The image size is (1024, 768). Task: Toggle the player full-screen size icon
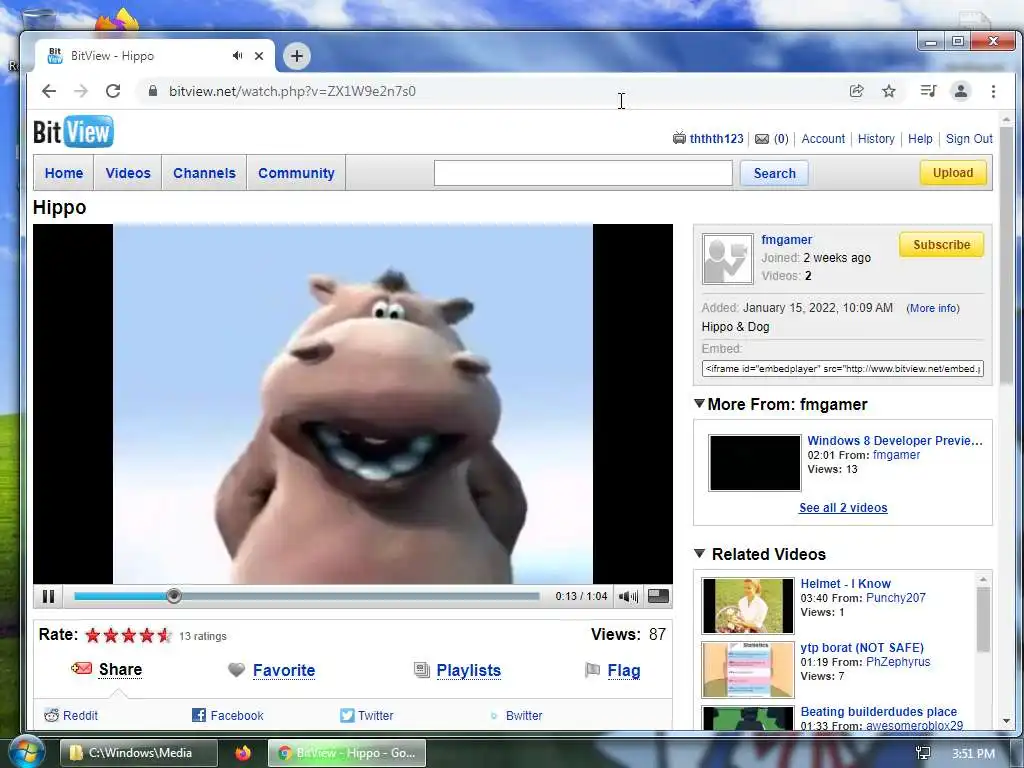658,596
